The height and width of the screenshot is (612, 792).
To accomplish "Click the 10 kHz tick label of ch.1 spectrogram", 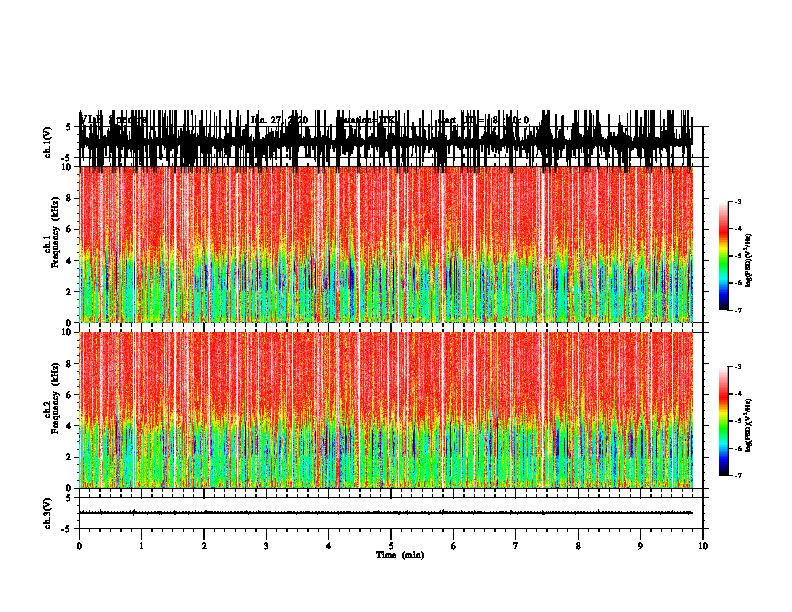I will 67,167.
